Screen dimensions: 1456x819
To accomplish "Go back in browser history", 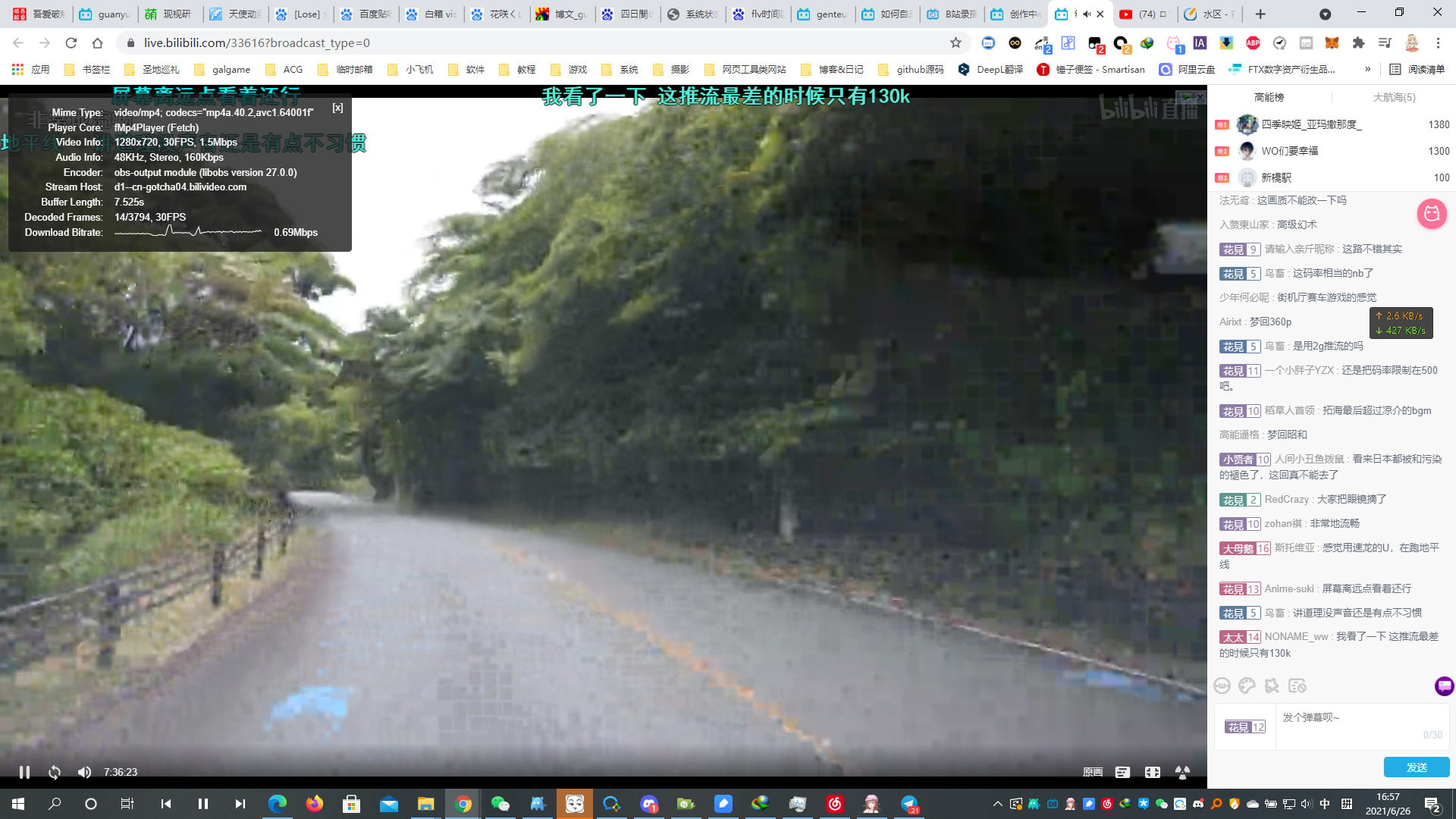I will point(18,42).
